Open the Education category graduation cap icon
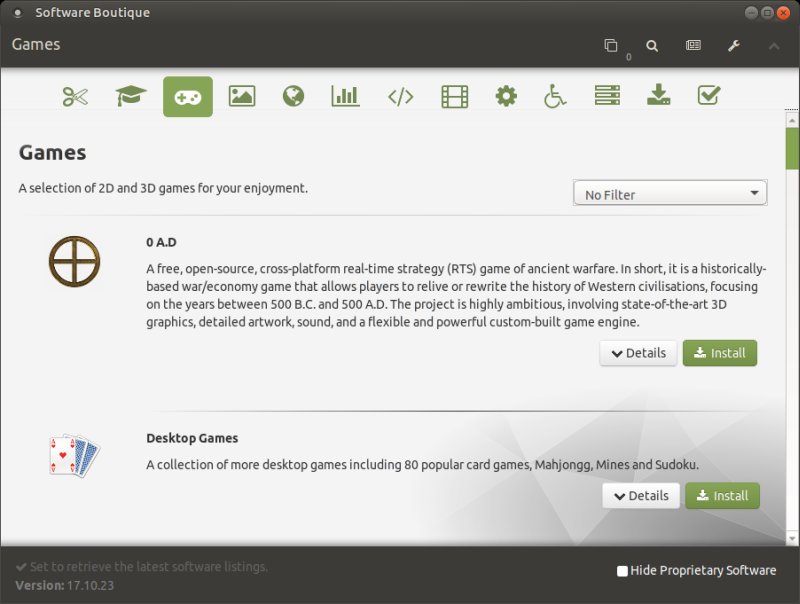This screenshot has height=604, width=800. click(x=131, y=96)
